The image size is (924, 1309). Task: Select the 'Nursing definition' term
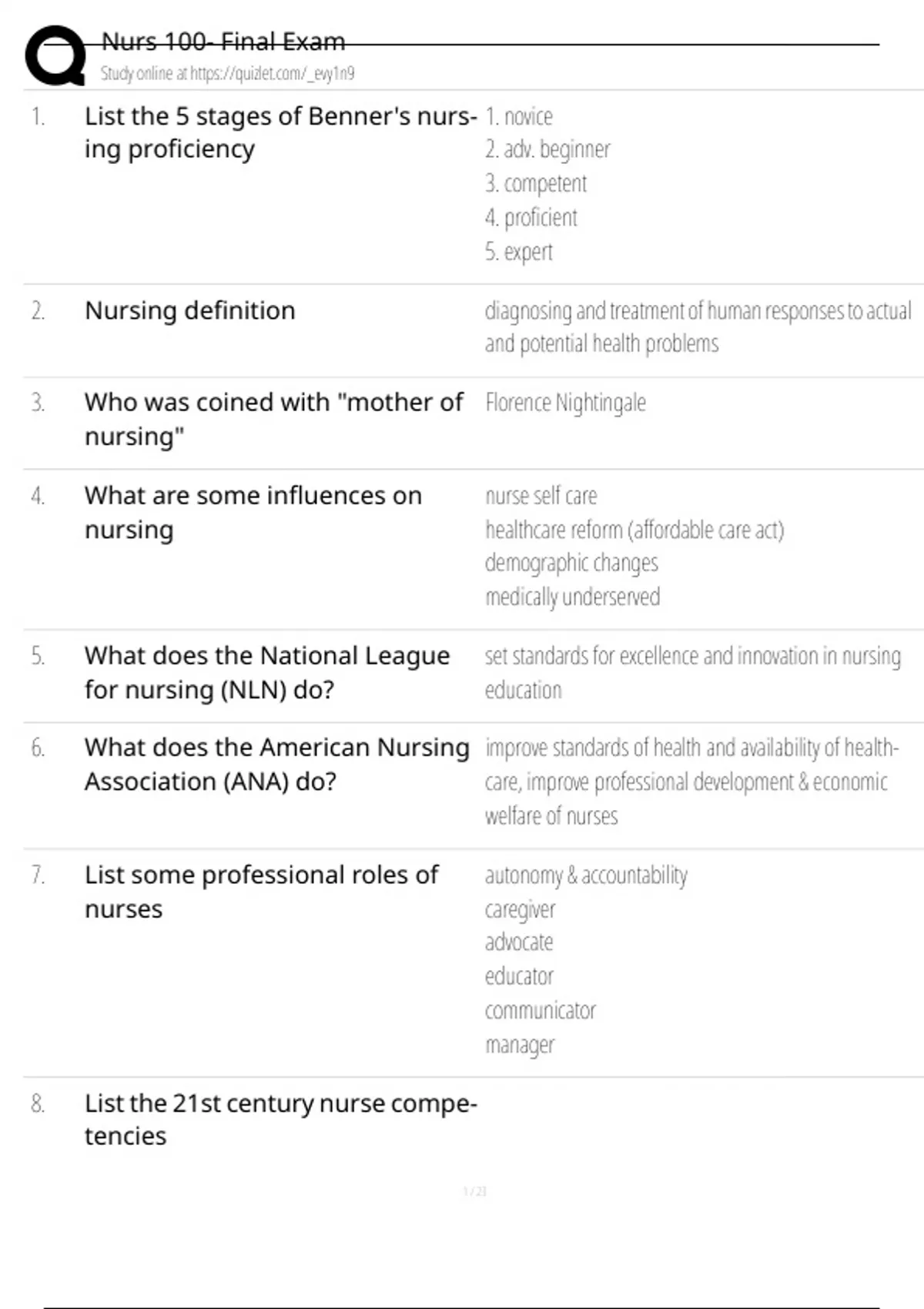(190, 310)
